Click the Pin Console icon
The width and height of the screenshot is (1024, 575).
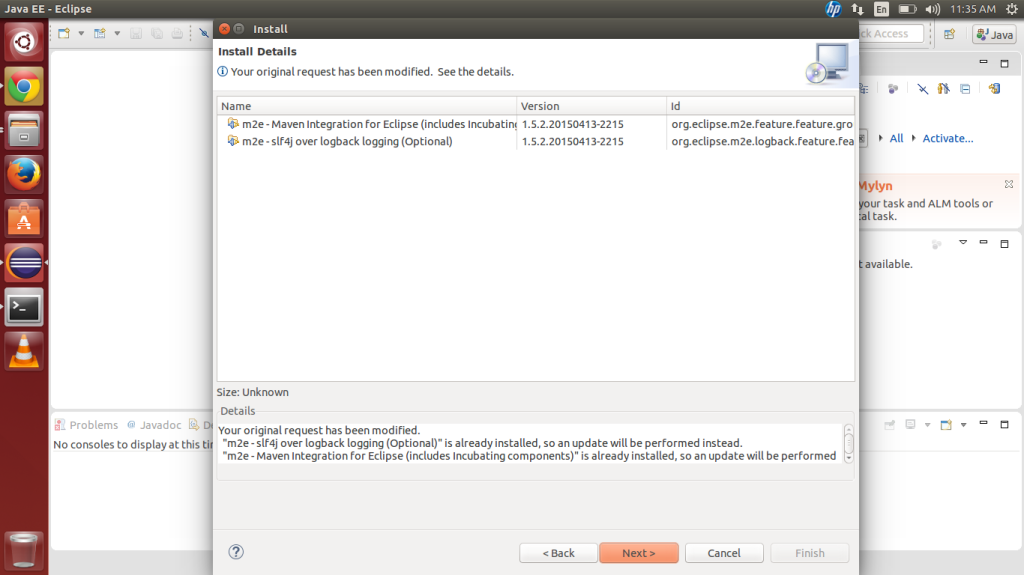tap(889, 425)
